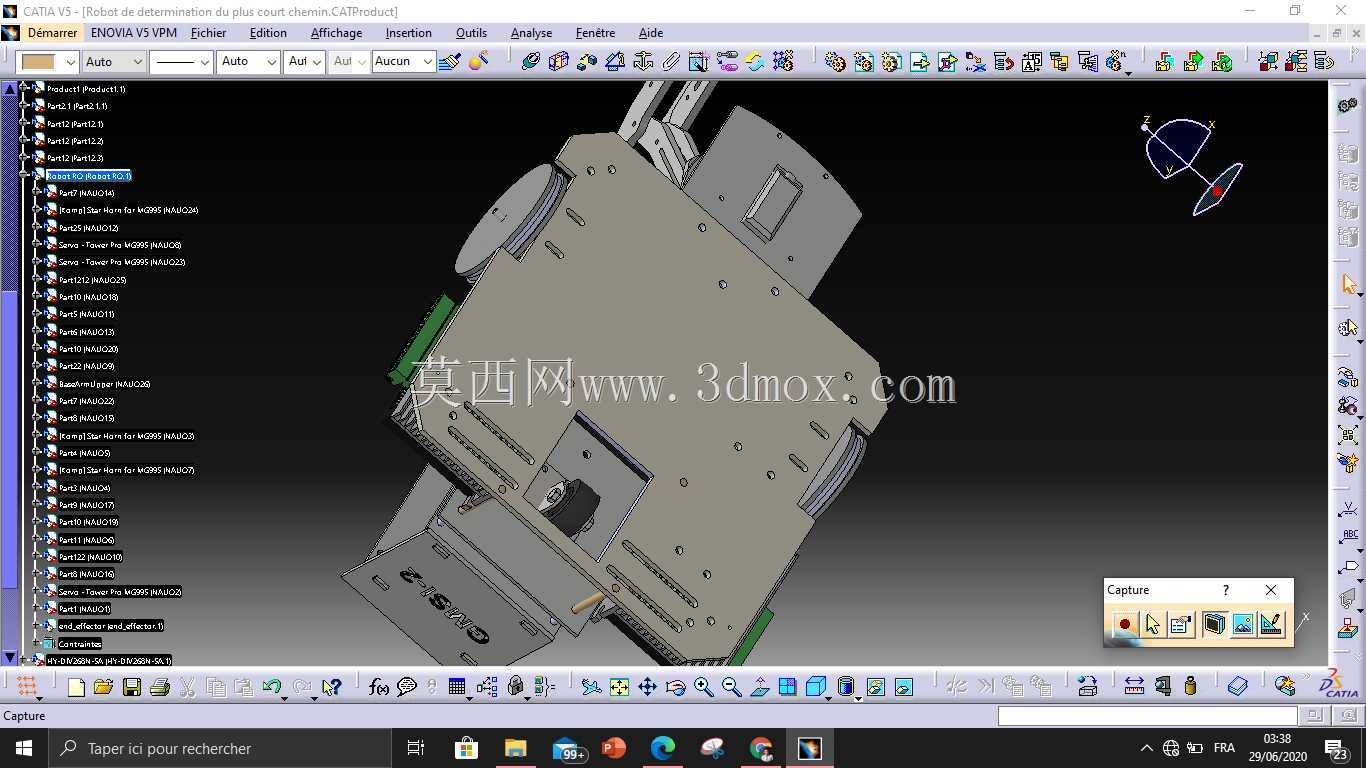1366x768 pixels.
Task: Open the Insertion menu
Action: point(408,33)
